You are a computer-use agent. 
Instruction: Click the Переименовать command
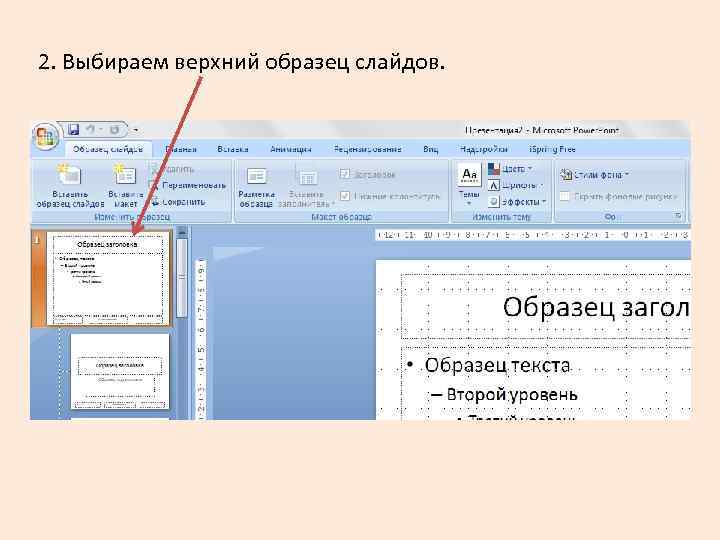pos(188,186)
